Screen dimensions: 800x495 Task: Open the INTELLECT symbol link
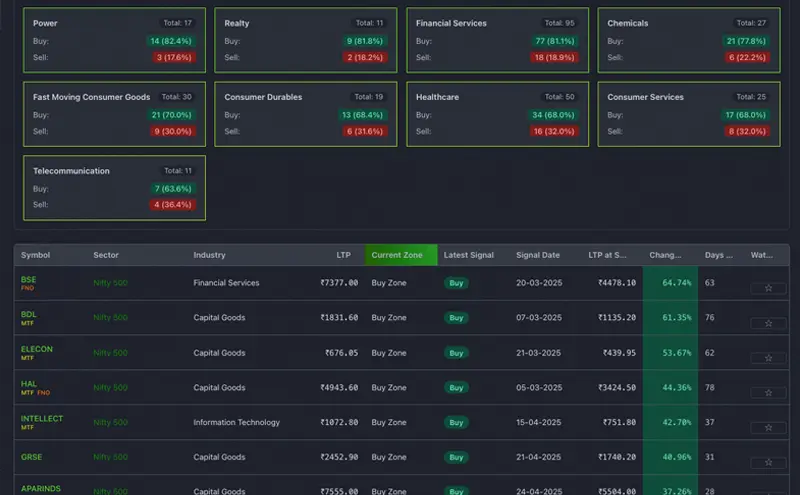click(x=42, y=418)
